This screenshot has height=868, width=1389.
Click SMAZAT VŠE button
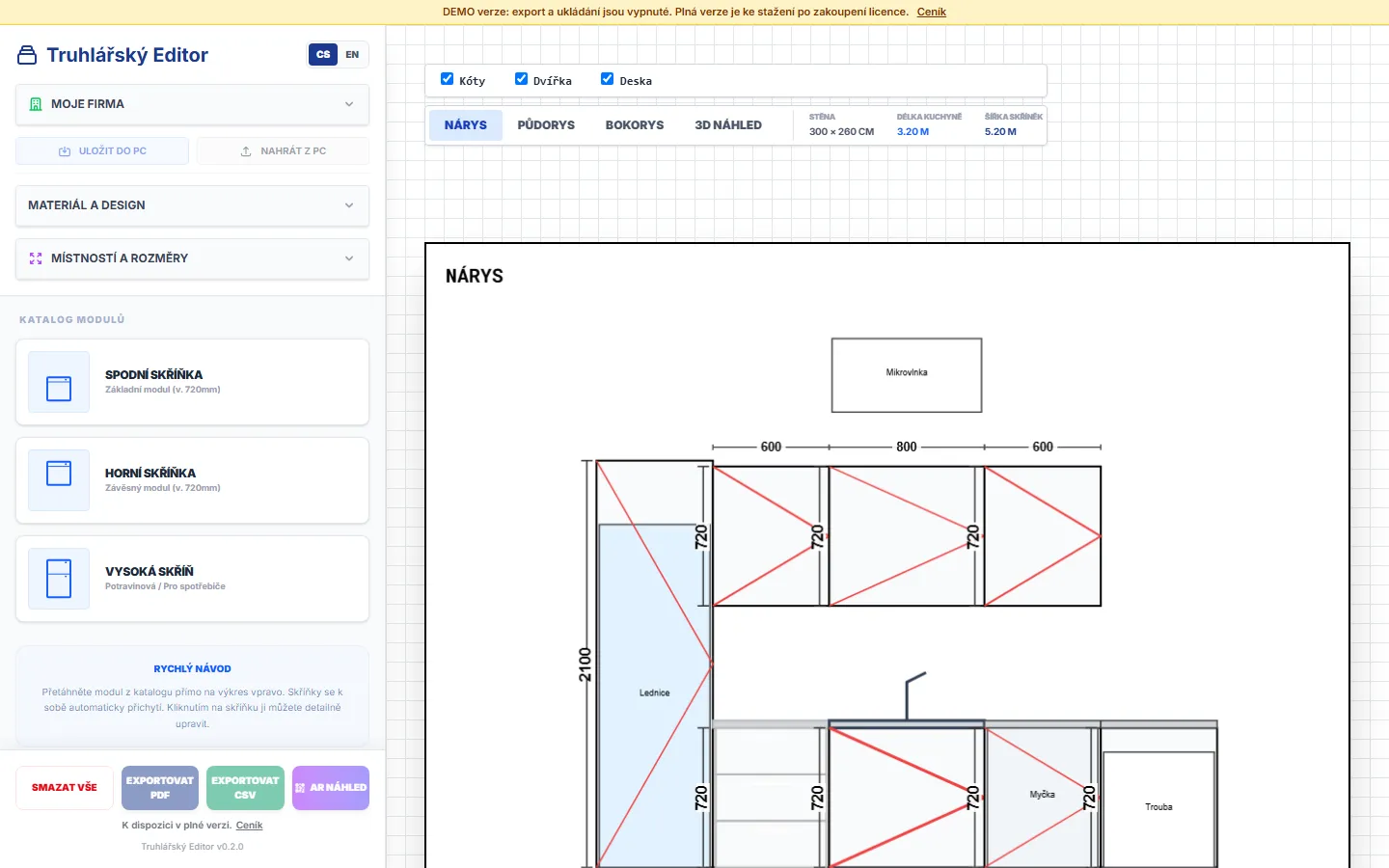click(x=65, y=788)
